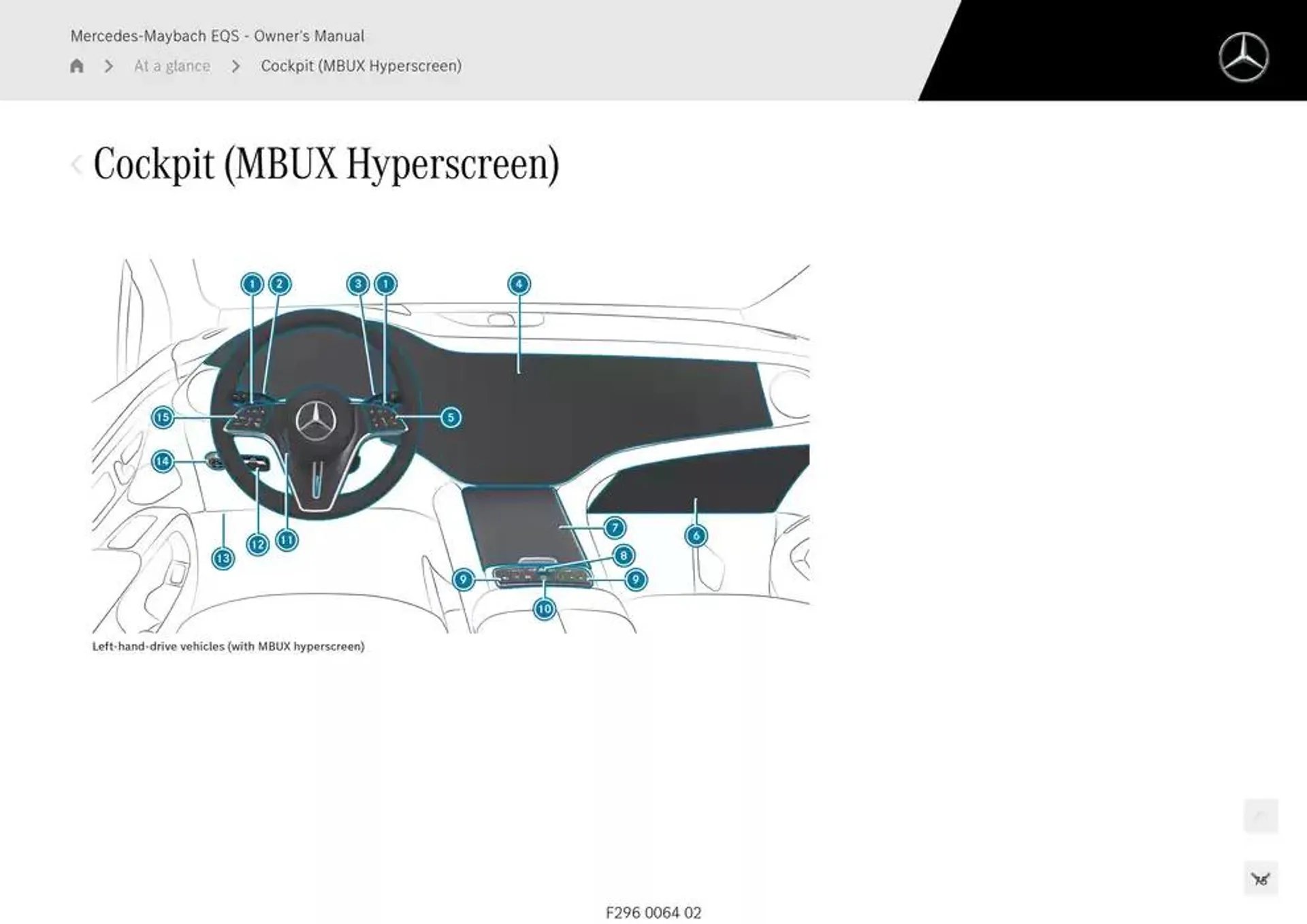Select callout 13 at lower left dashboard
The width and height of the screenshot is (1307, 924).
tap(223, 559)
